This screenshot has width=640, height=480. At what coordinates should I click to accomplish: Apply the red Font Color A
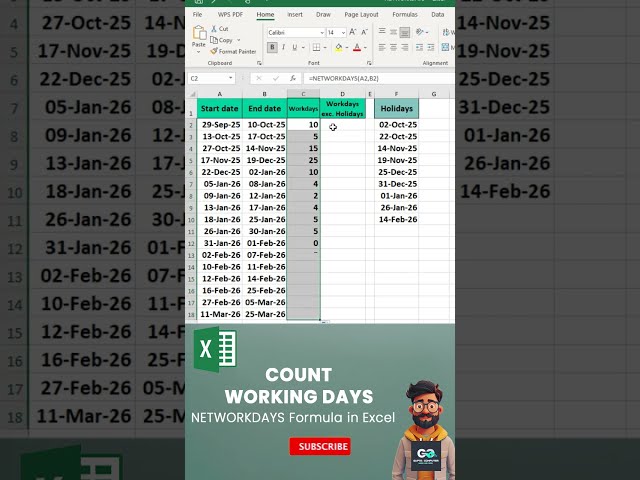tap(357, 48)
